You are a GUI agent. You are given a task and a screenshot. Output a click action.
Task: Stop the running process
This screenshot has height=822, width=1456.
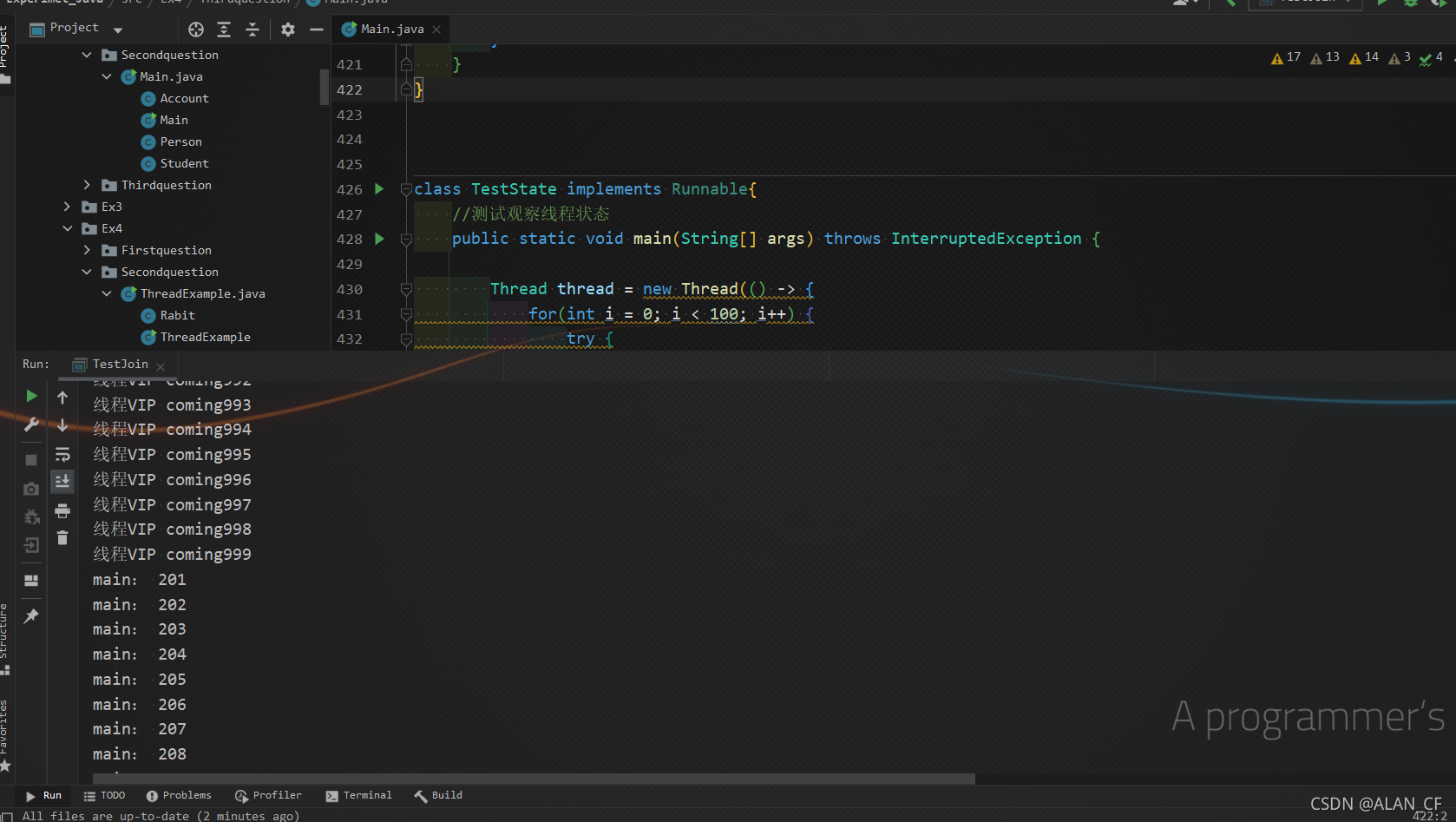tap(31, 460)
